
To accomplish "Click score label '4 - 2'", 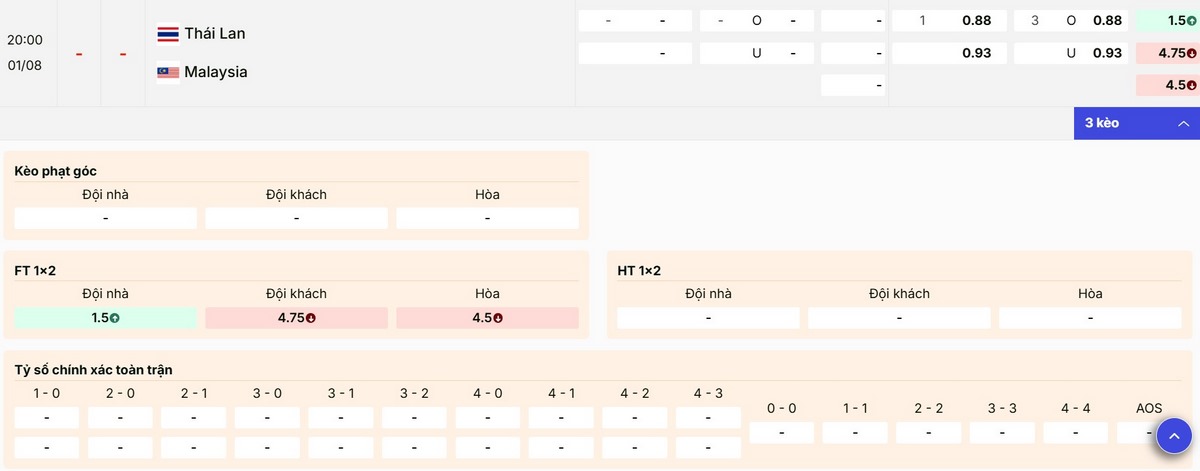I will (635, 394).
